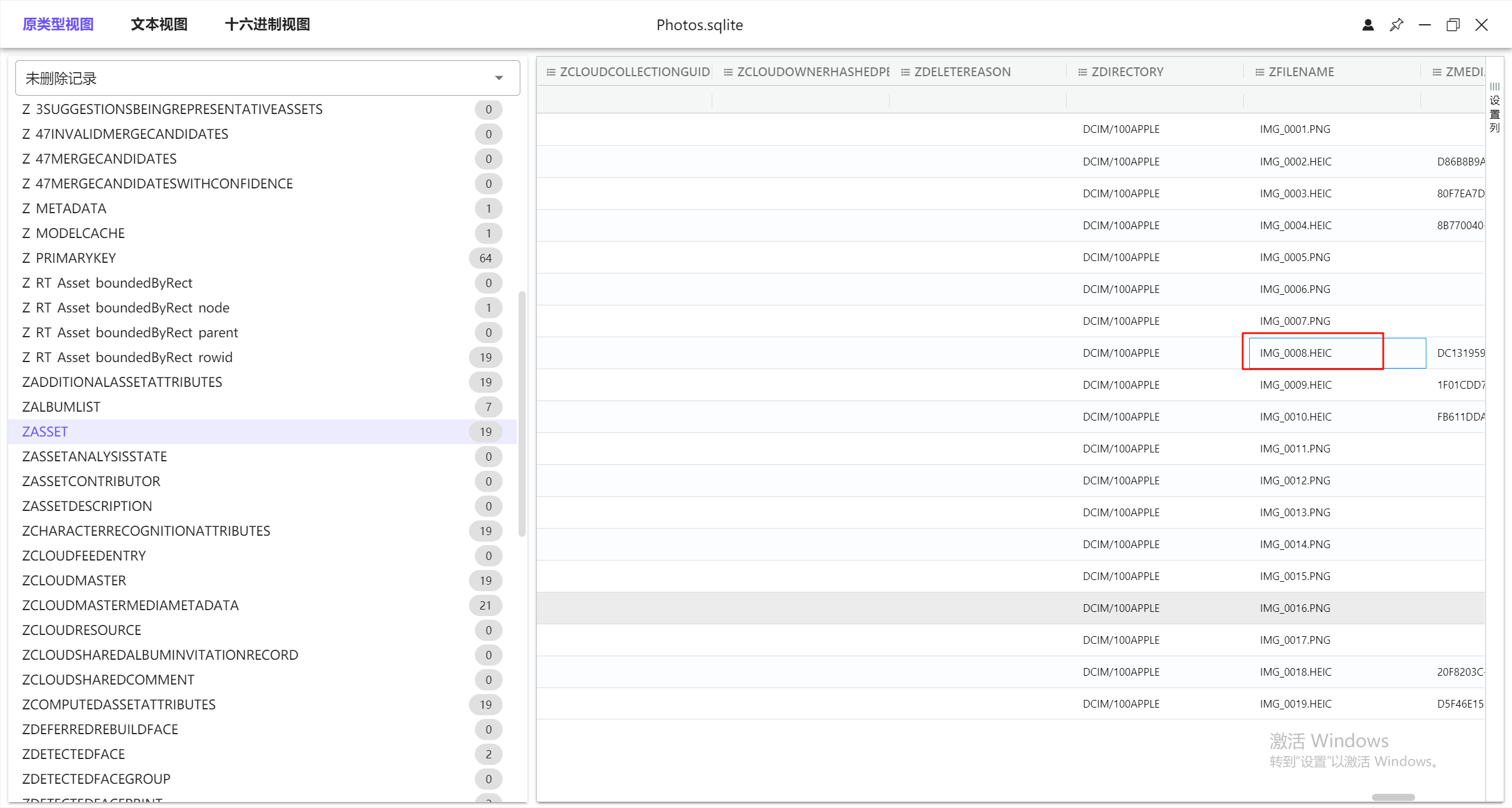Open the ZCLOUDMASTER table

click(74, 581)
